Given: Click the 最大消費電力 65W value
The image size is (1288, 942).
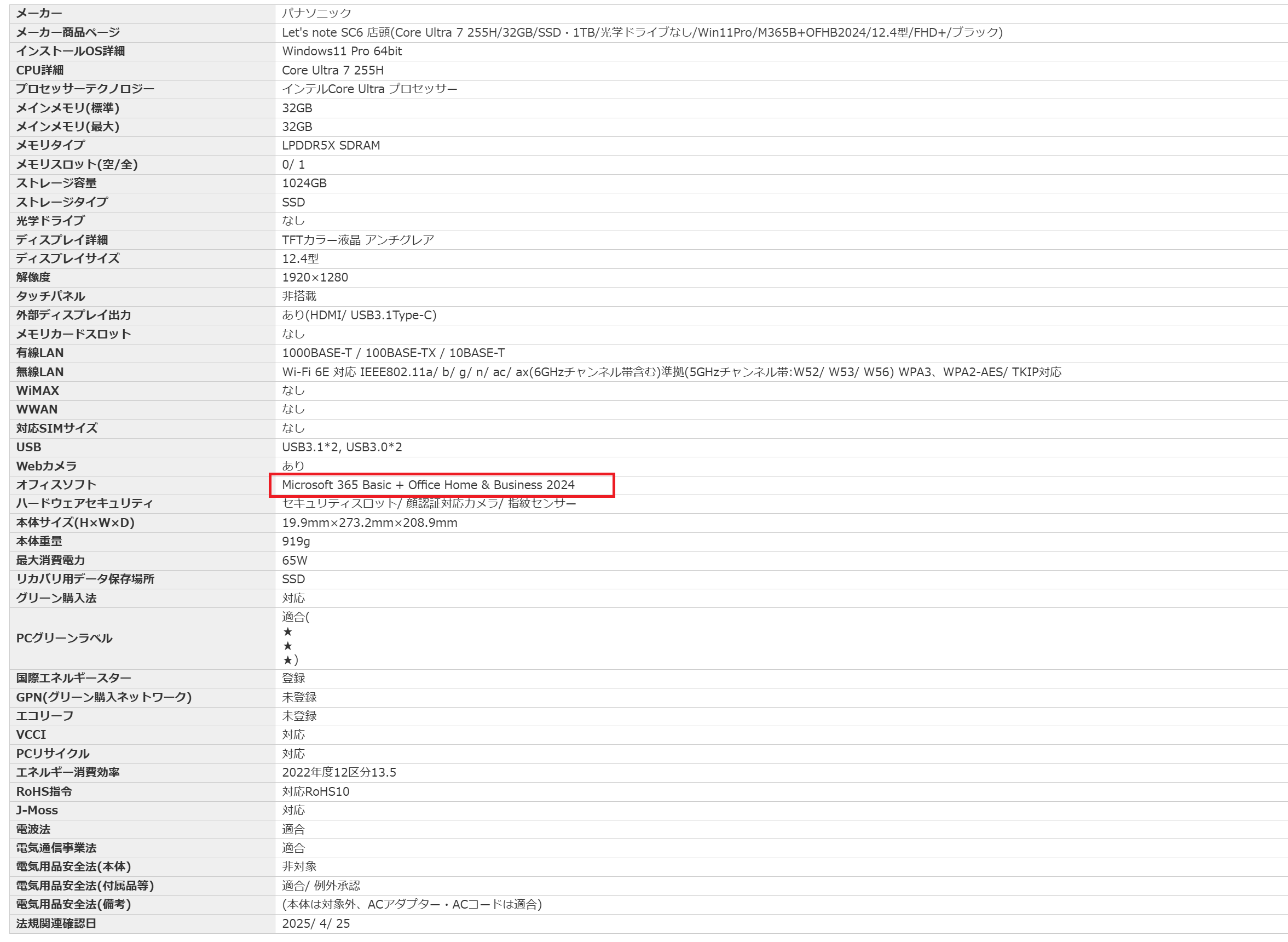Looking at the screenshot, I should click(294, 560).
